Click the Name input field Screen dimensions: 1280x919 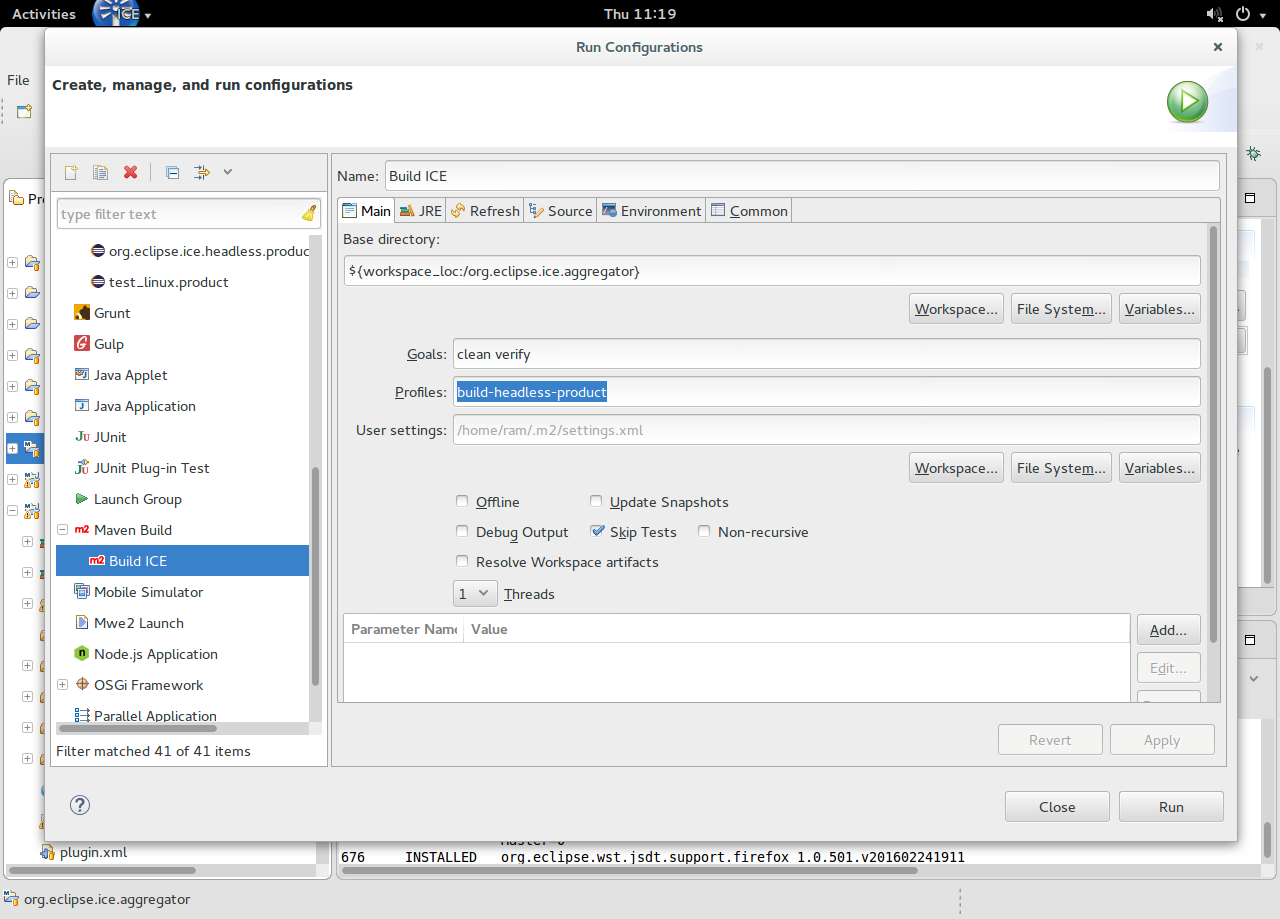(802, 175)
